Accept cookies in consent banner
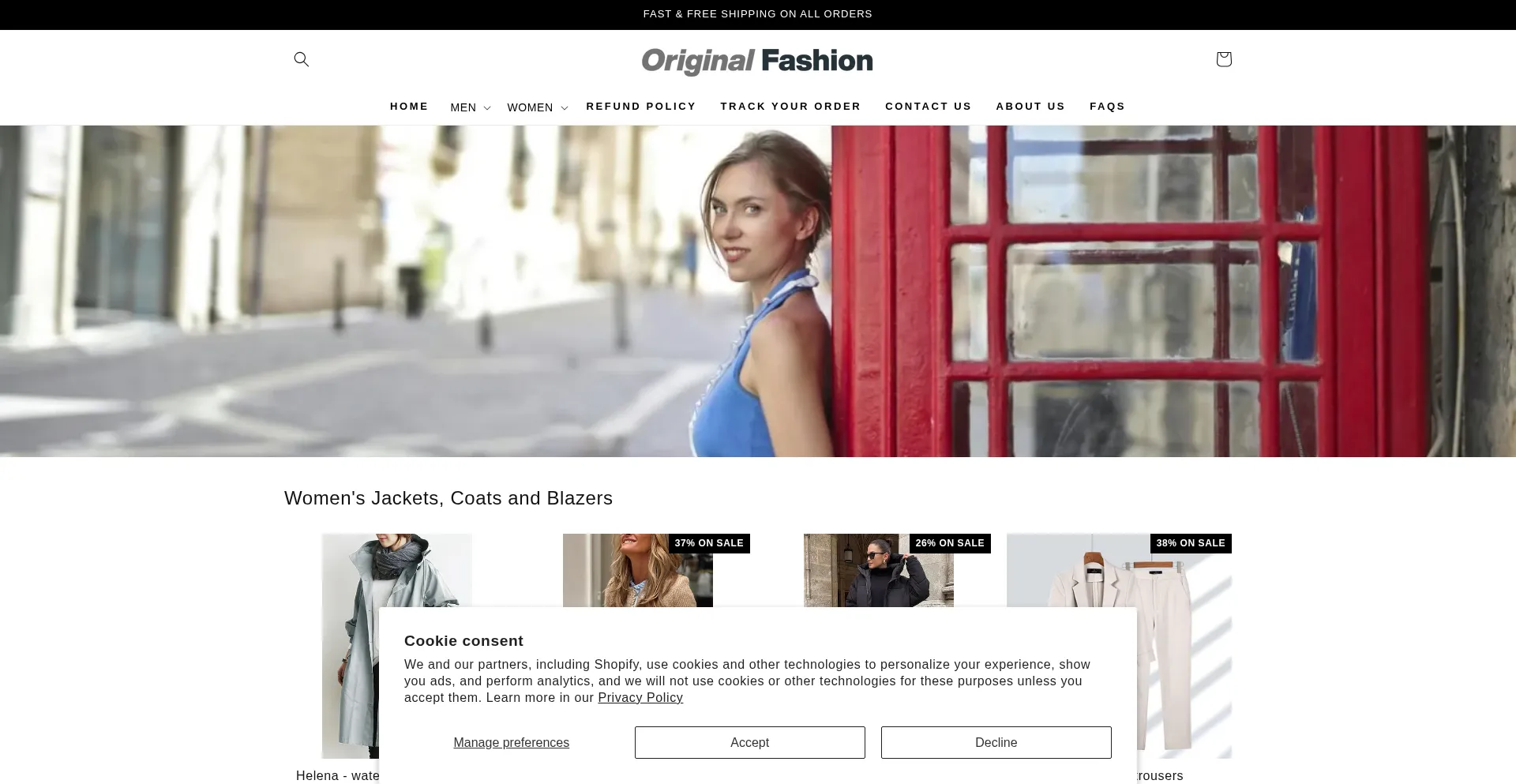Viewport: 1516px width, 784px height. [x=749, y=742]
